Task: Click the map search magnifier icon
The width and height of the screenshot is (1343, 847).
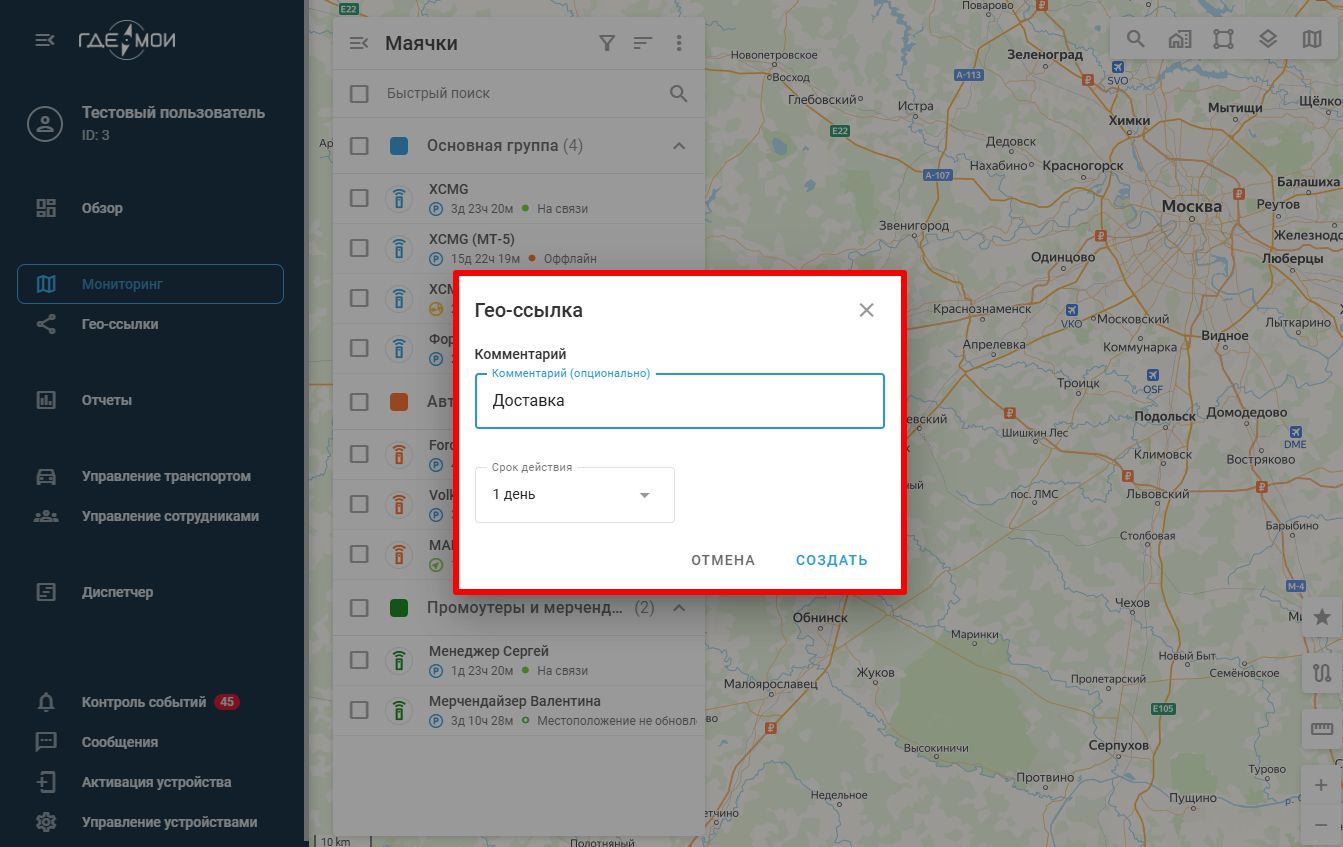Action: (1135, 39)
